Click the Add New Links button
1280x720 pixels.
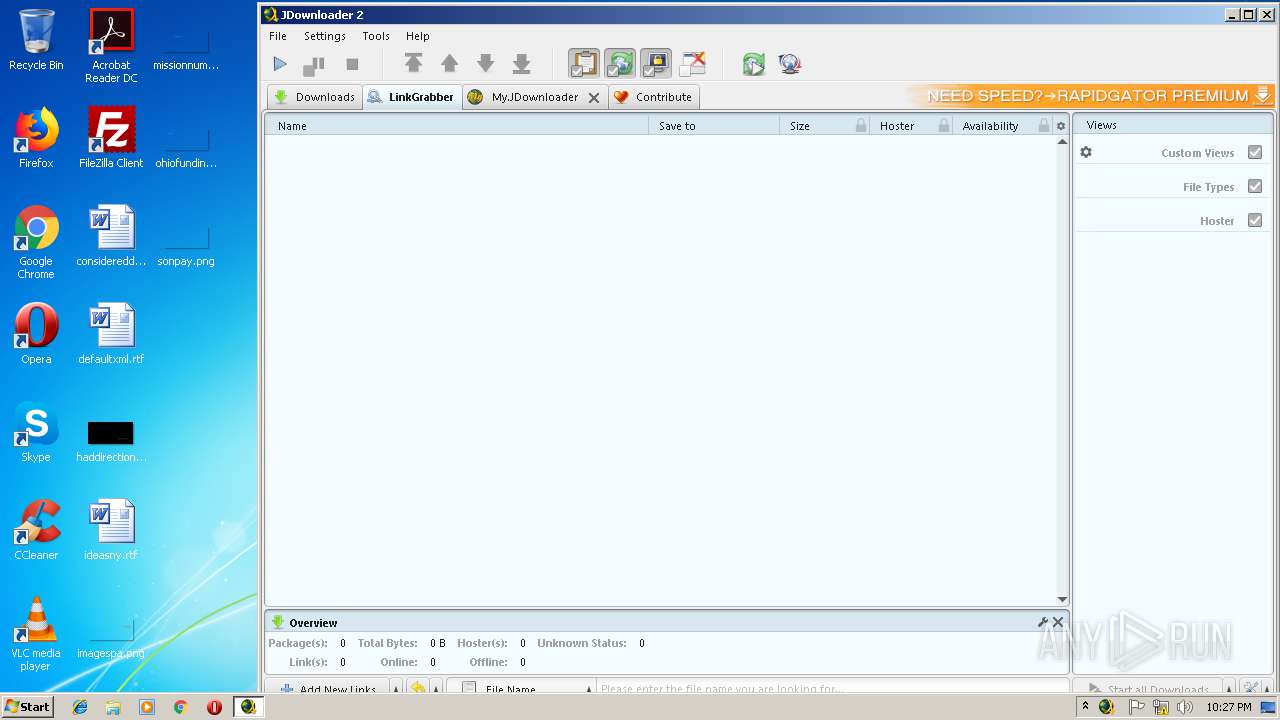[x=327, y=689]
